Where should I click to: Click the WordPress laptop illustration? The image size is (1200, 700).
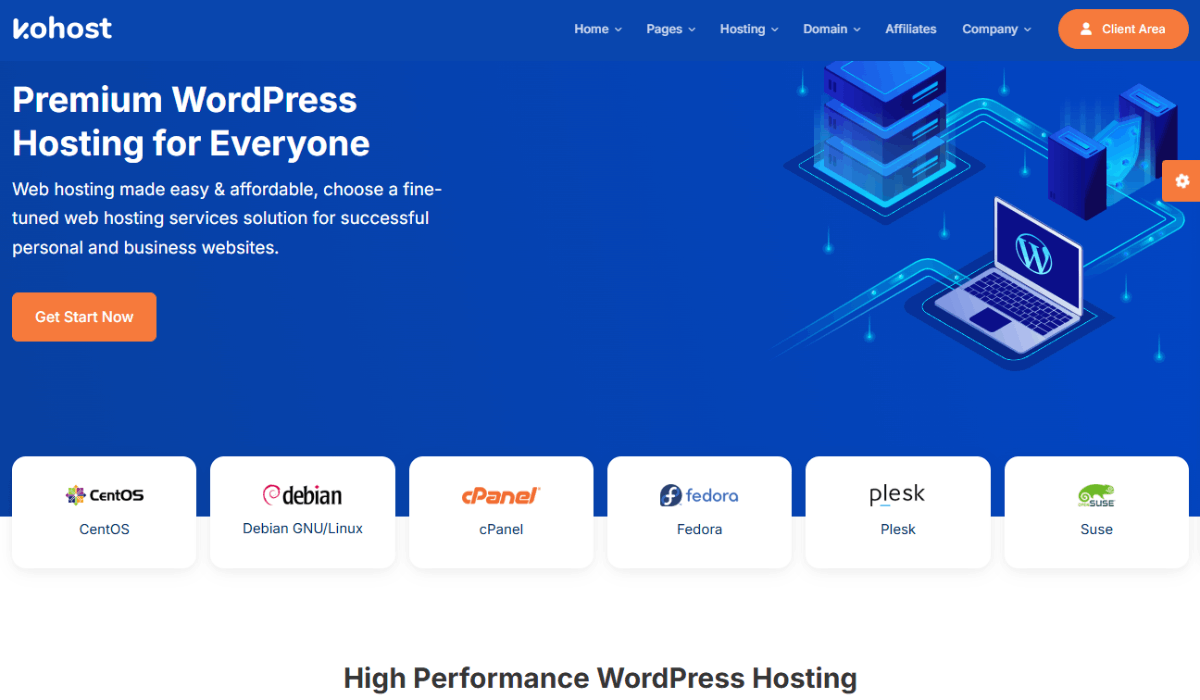point(1010,275)
